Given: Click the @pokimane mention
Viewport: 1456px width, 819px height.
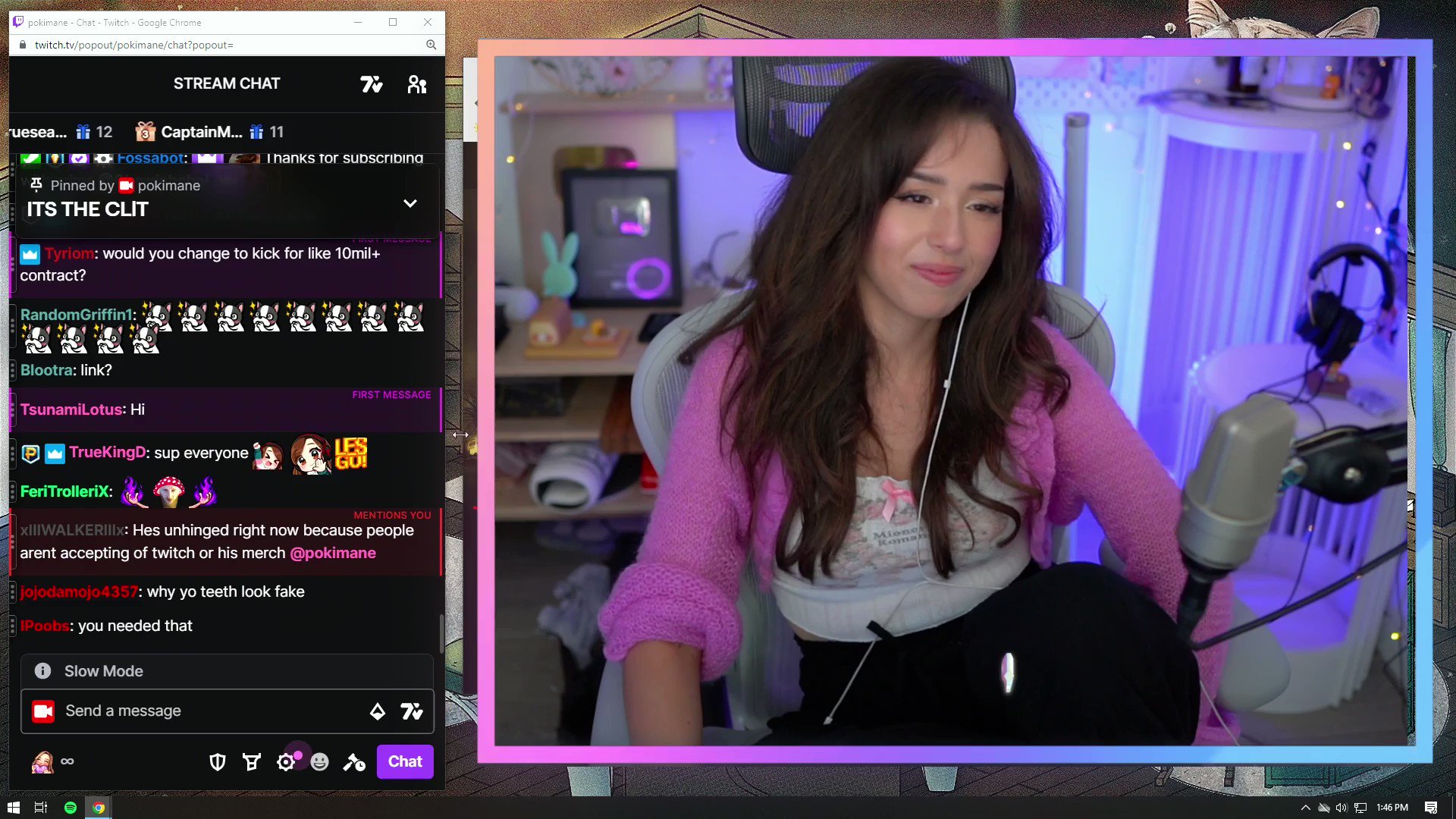Looking at the screenshot, I should [333, 553].
